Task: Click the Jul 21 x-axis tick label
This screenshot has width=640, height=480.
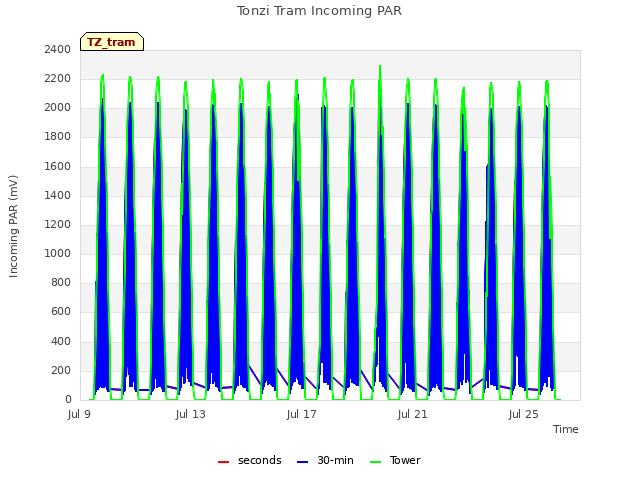Action: coord(413,415)
